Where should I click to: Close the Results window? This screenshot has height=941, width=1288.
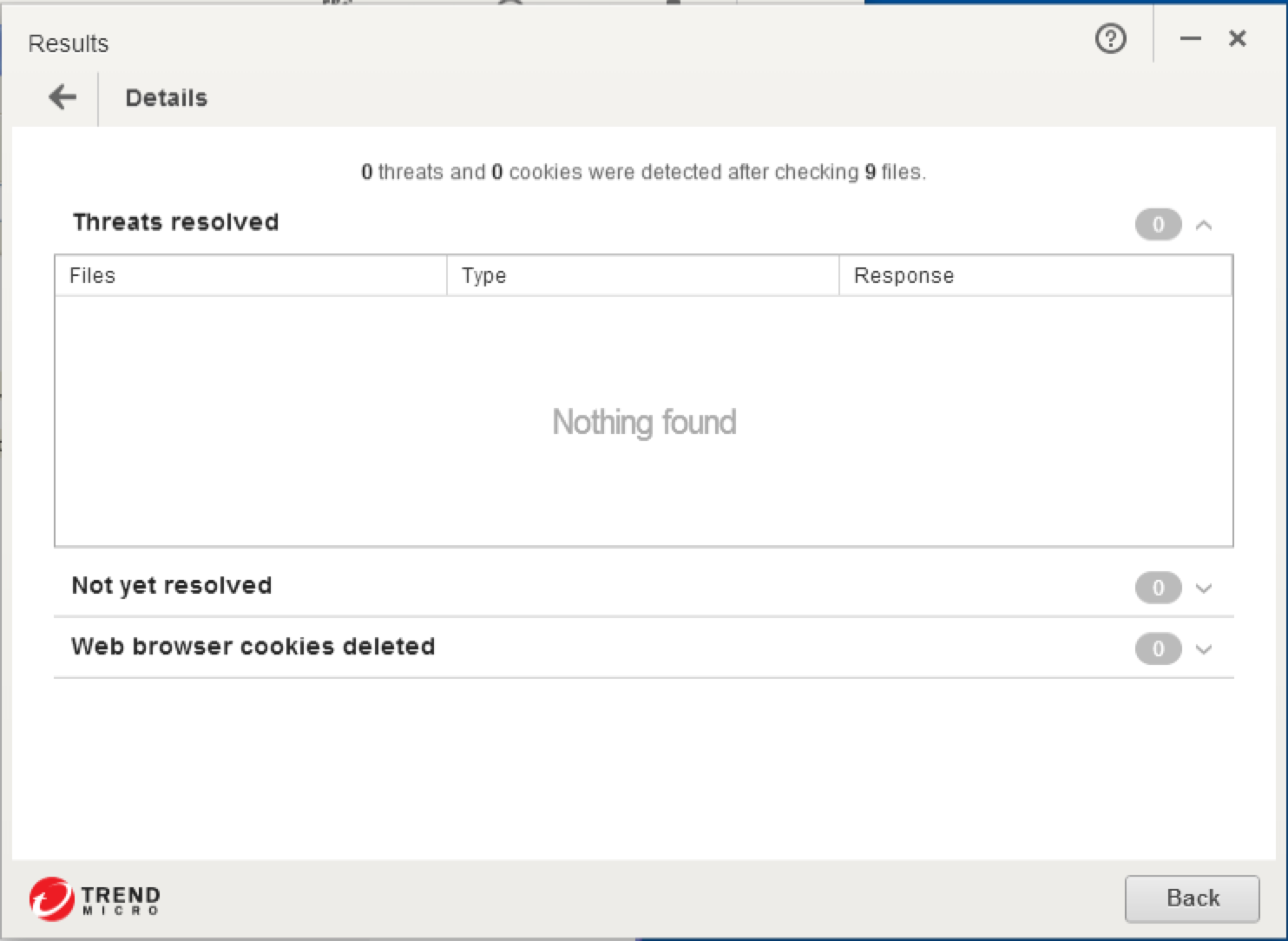[x=1238, y=39]
